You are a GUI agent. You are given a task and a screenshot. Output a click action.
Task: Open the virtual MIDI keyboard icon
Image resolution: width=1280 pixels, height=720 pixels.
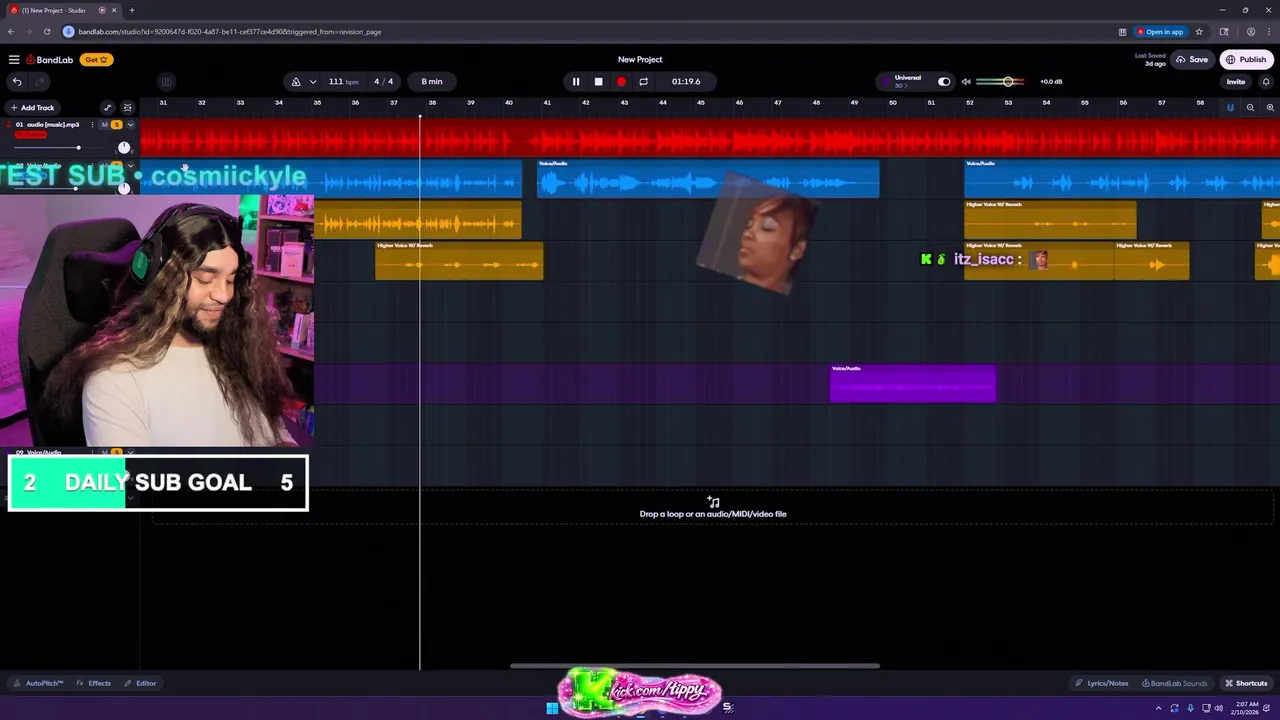click(166, 82)
